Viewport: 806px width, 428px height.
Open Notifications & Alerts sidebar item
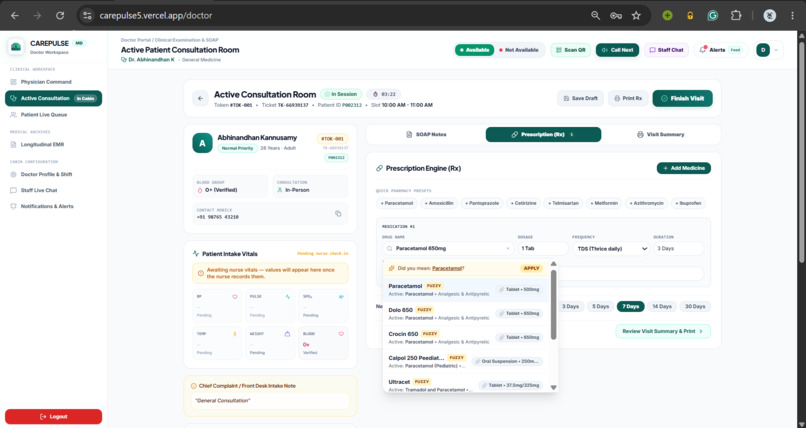pyautogui.click(x=53, y=206)
